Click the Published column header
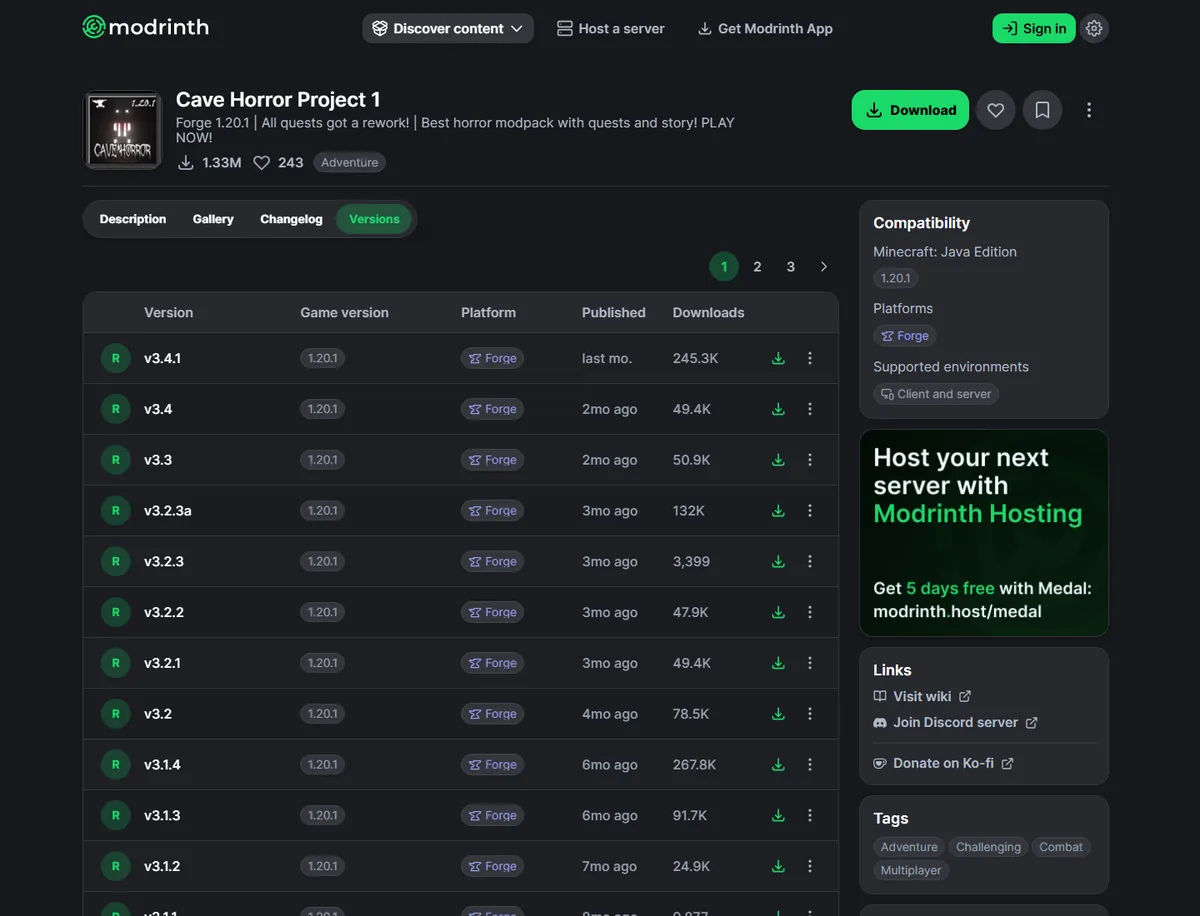The image size is (1200, 916). point(614,312)
